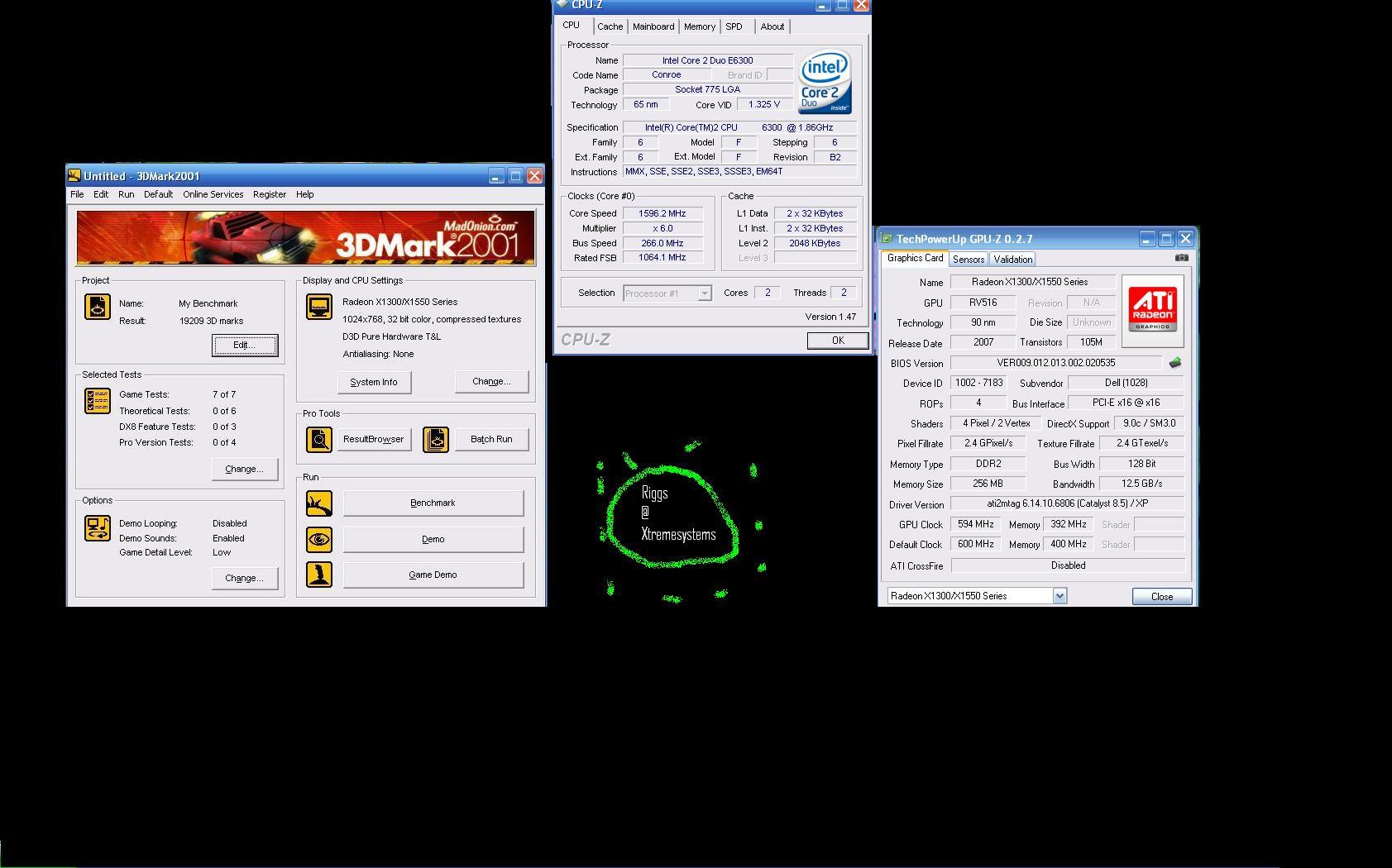Click the Batch Run icon
Viewport: 1392px width, 868px height.
coord(436,440)
